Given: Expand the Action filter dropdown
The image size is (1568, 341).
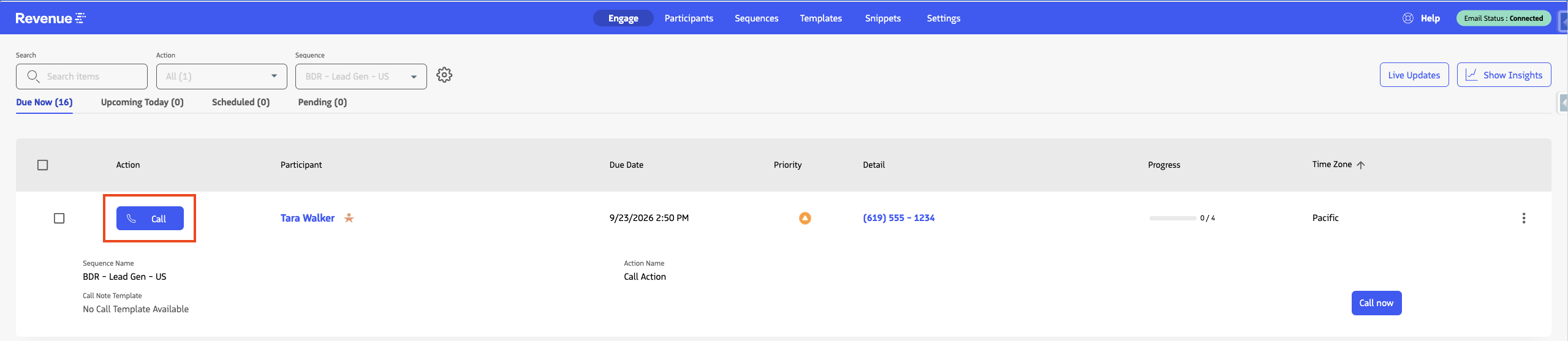Looking at the screenshot, I should coord(221,77).
